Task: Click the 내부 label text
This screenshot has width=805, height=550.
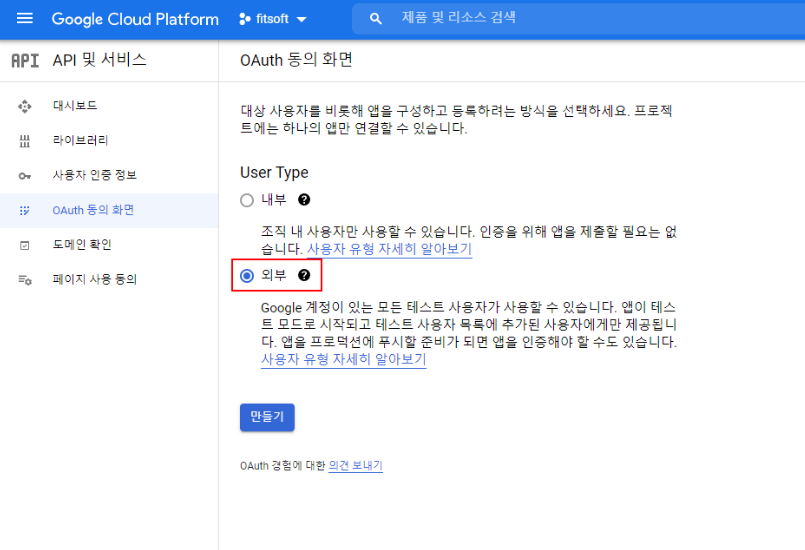Action: pyautogui.click(x=274, y=200)
